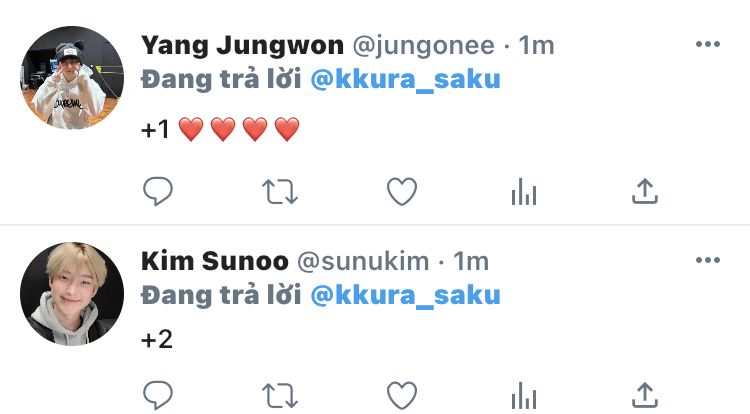The height and width of the screenshot is (414, 750).
Task: Like Kim Sunoo's +2 tweet
Action: click(x=402, y=396)
